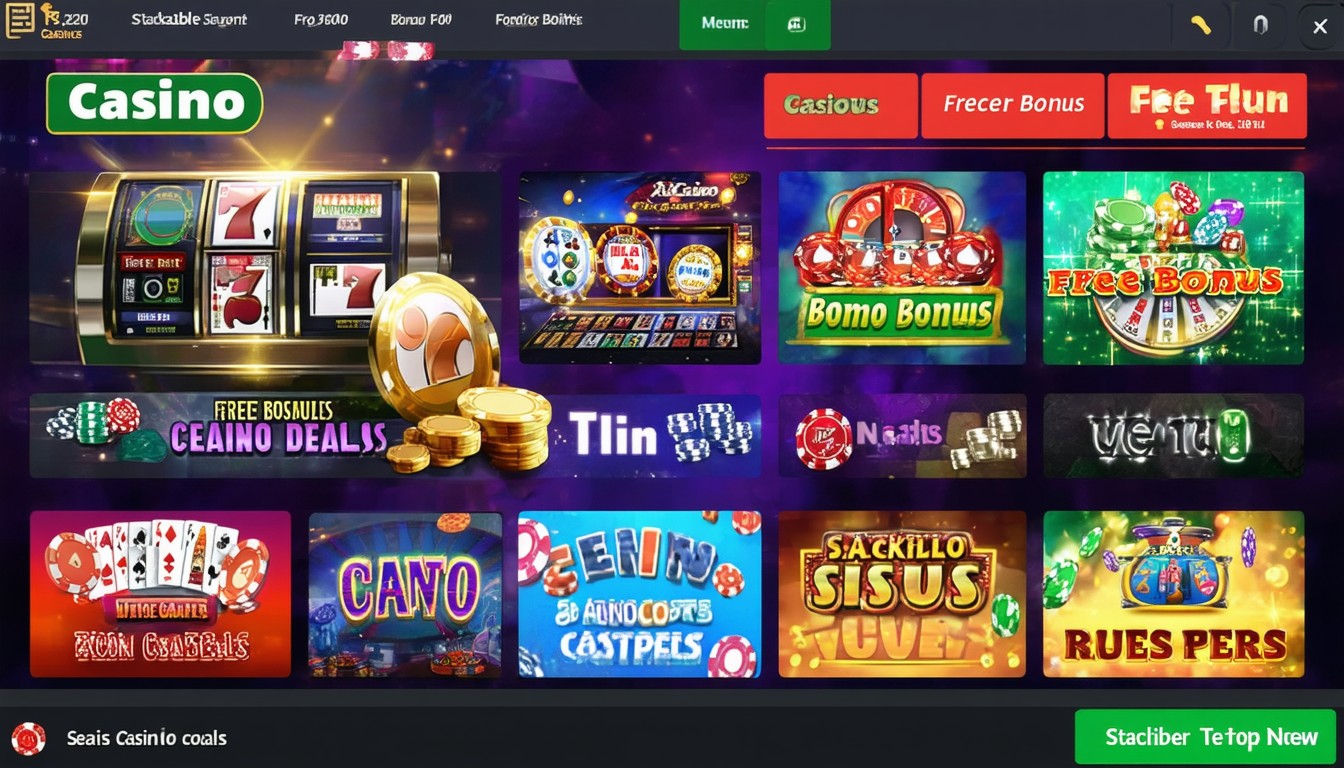
Task: Click the green Meum button
Action: tap(754, 25)
